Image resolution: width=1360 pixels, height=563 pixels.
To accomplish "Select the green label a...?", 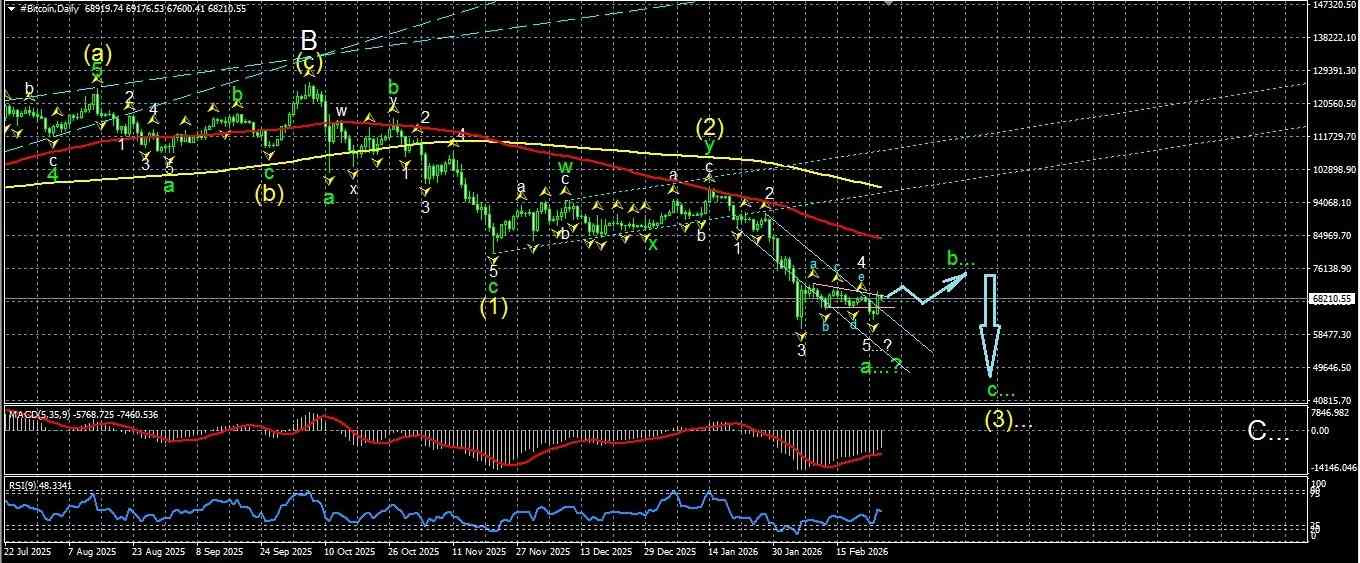I will pos(882,367).
